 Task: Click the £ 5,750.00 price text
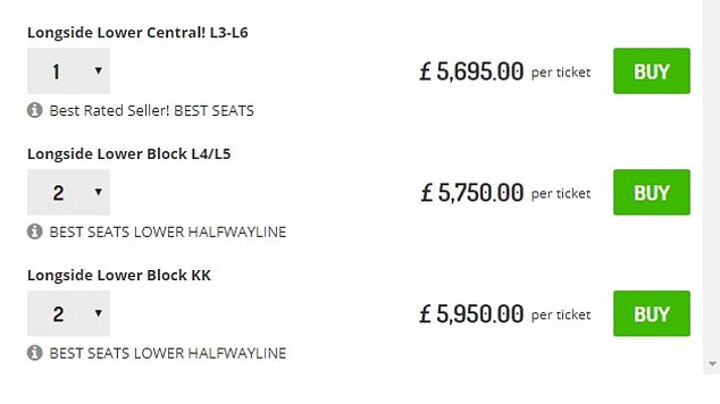(472, 193)
